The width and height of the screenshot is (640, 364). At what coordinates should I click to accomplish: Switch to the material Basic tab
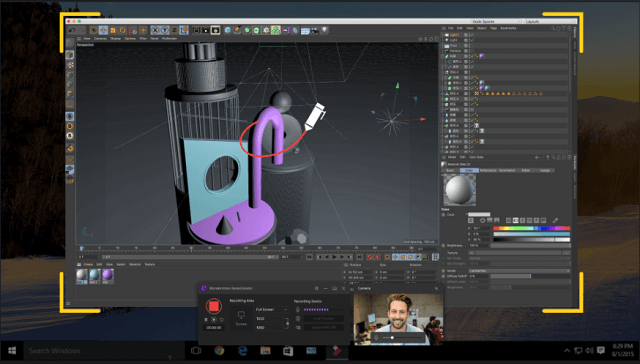click(450, 170)
